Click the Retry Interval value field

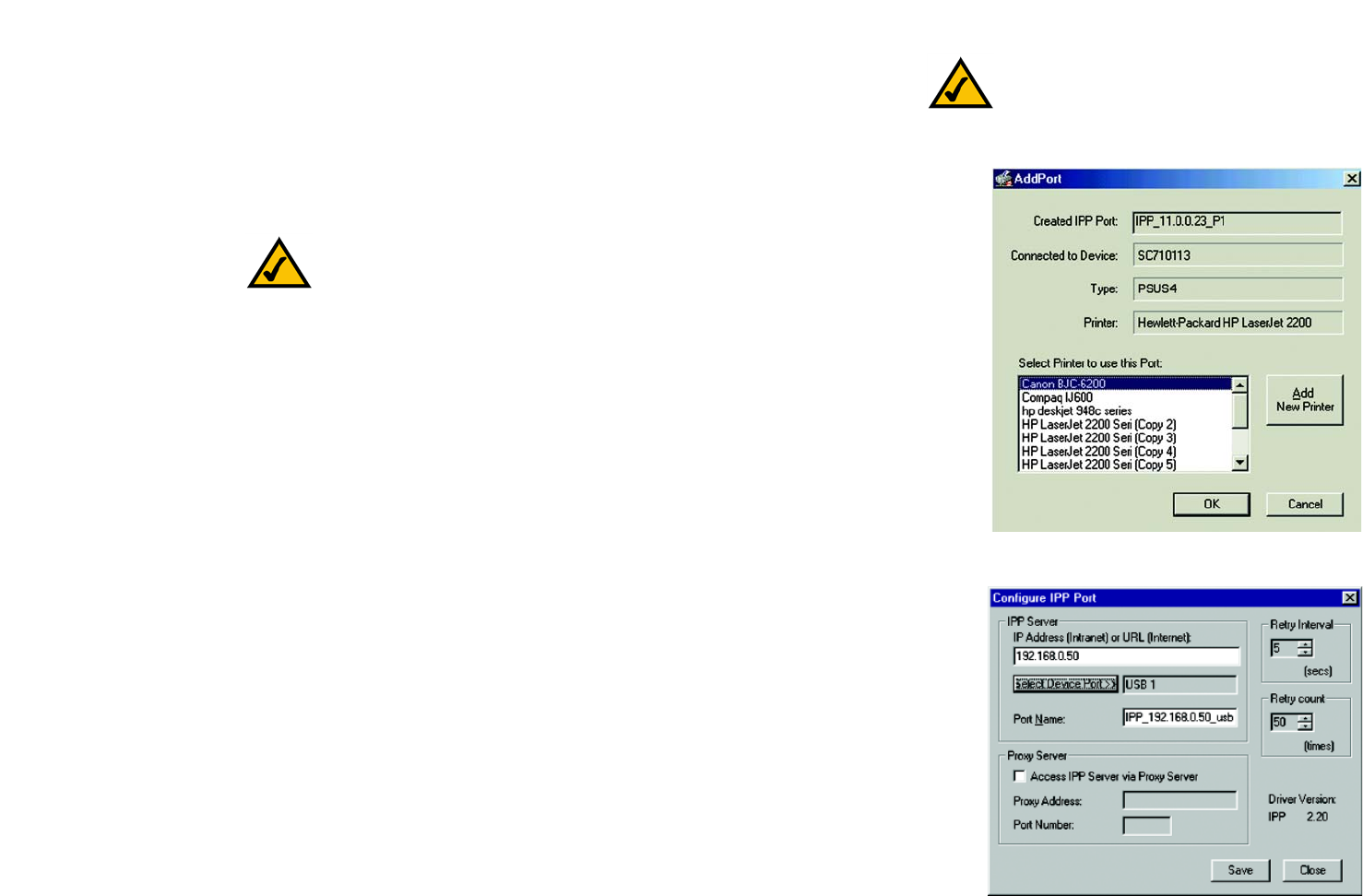pyautogui.click(x=1283, y=649)
